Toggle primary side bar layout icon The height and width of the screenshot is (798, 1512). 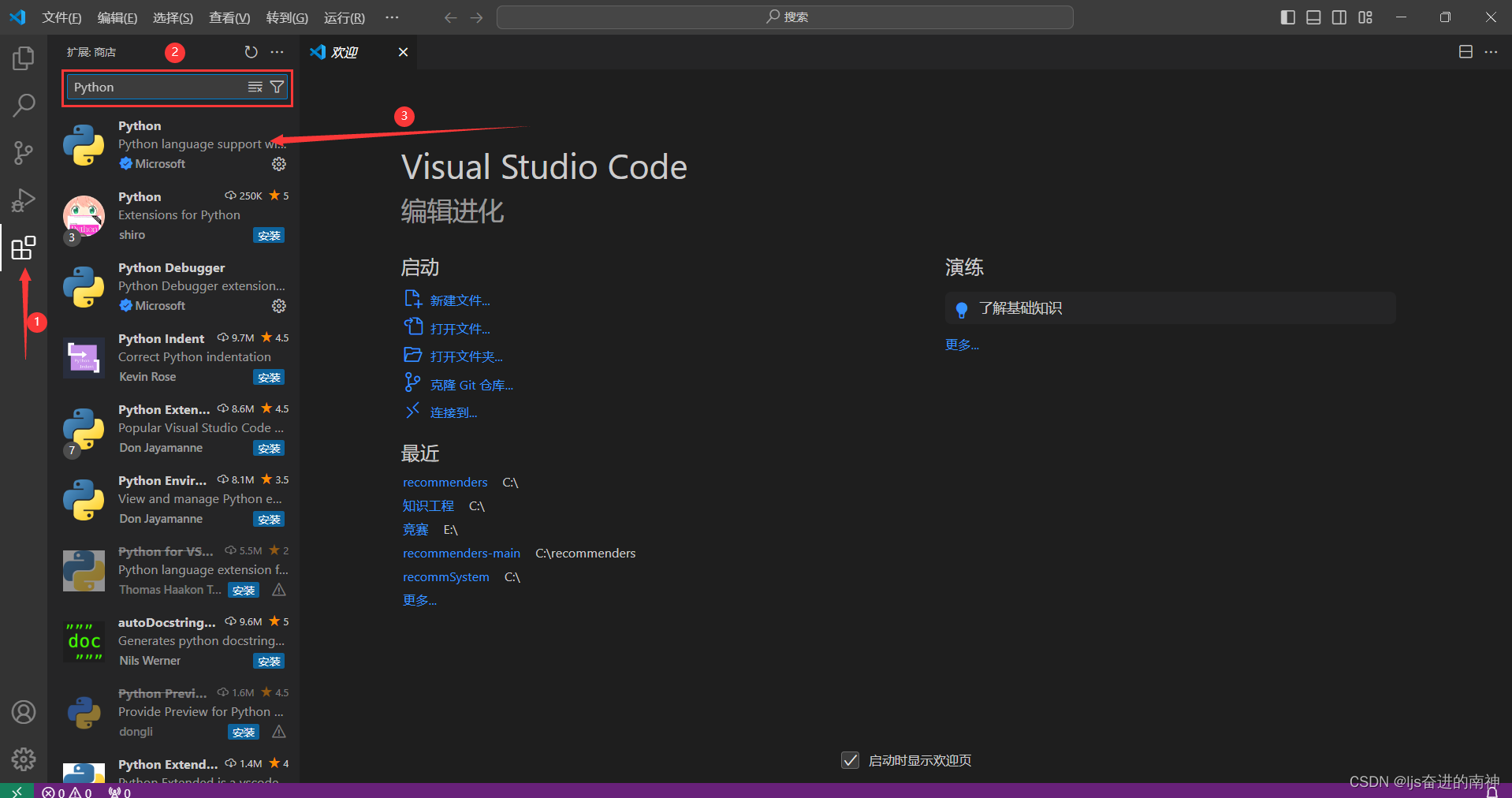1288,17
